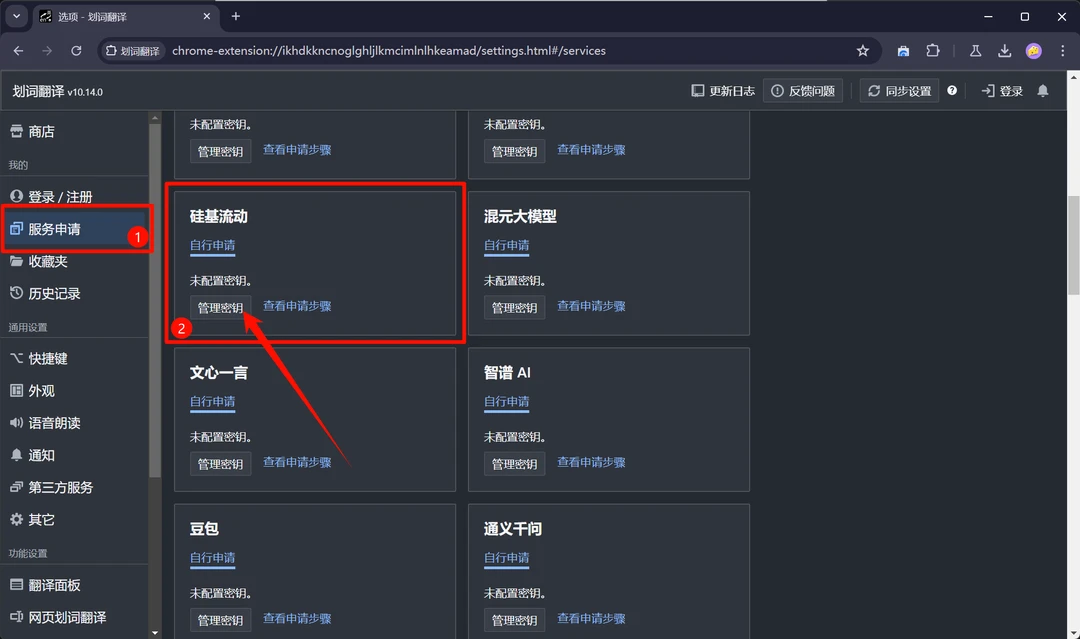This screenshot has height=639, width=1080.
Task: Open notifications bell icon in header
Action: coord(1043,91)
